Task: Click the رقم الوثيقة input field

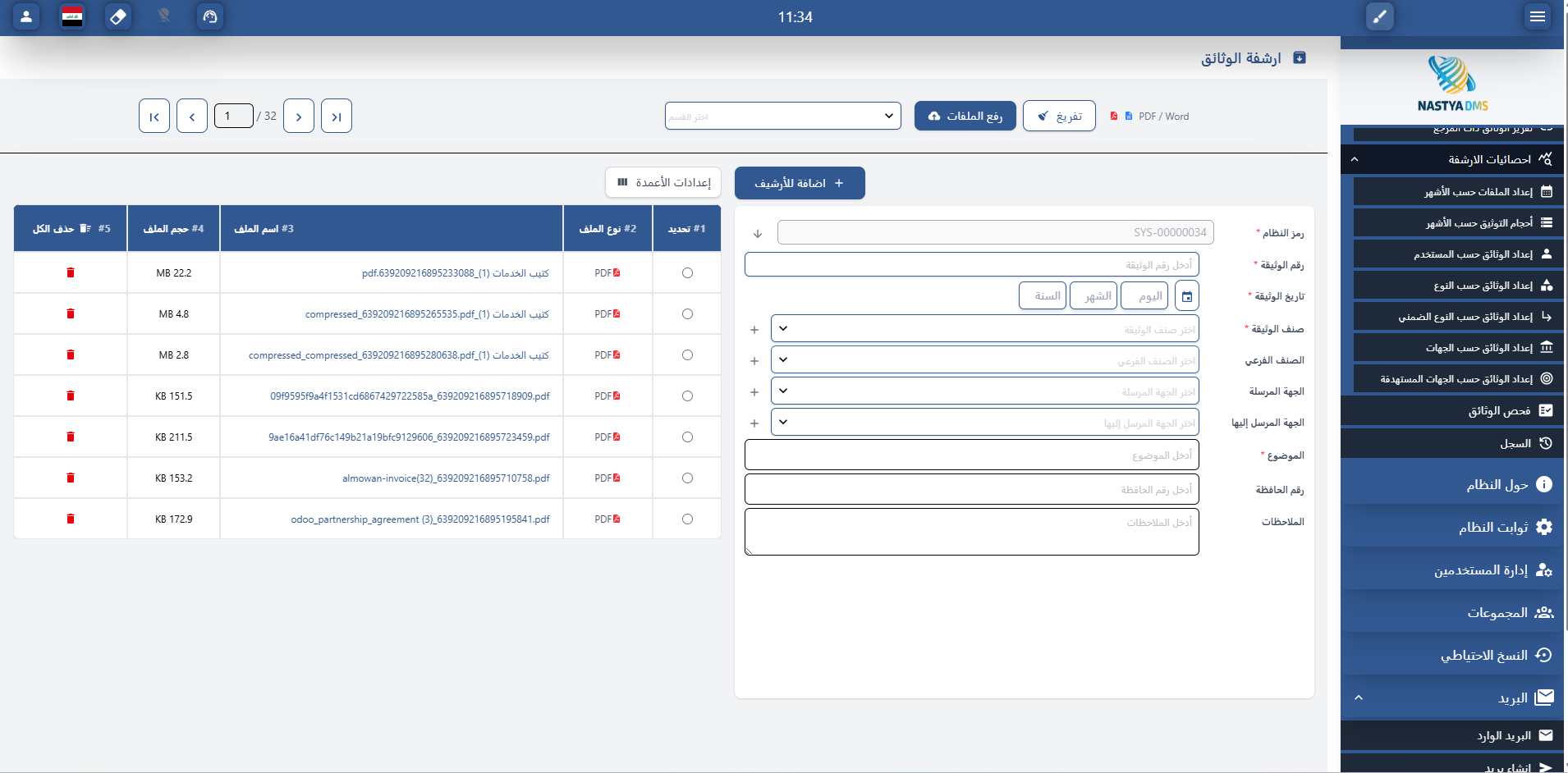Action: 972,264
